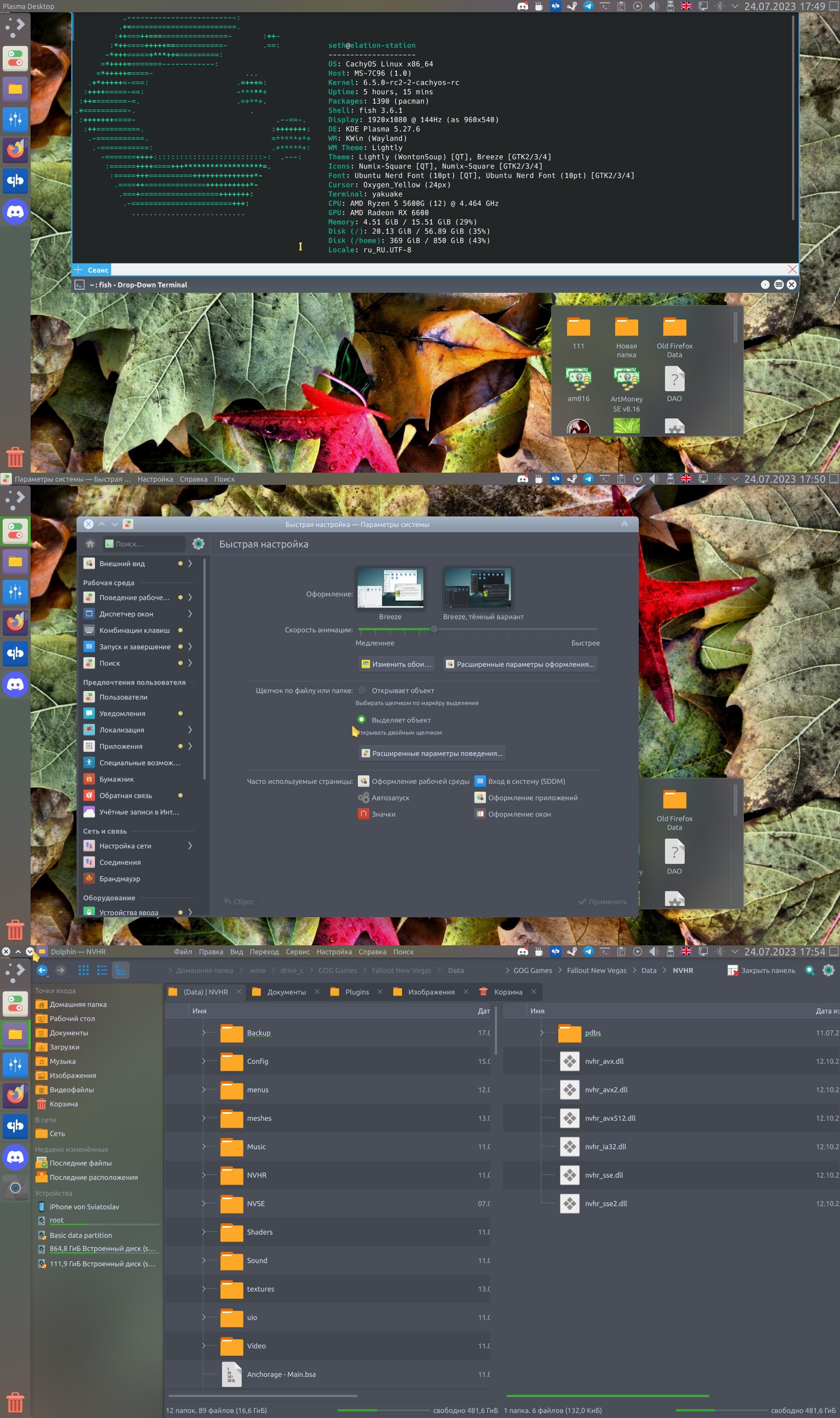Close the Plugins tab in Dolphin
The height and width of the screenshot is (1418, 840).
coord(380,992)
